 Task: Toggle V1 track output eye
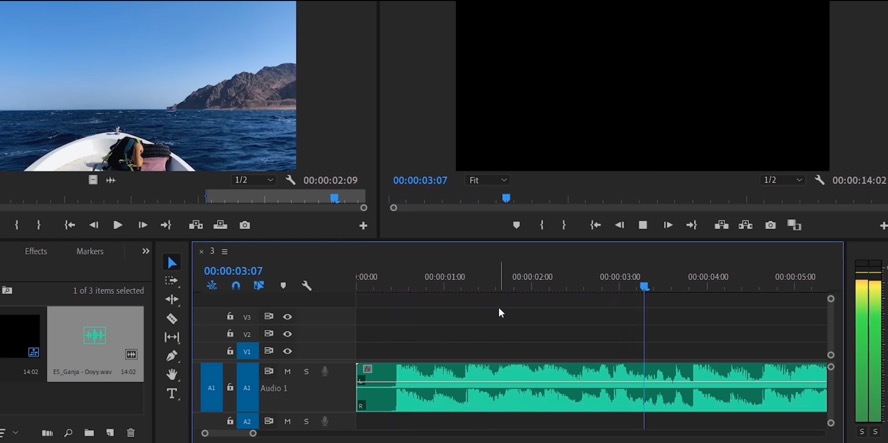[287, 351]
